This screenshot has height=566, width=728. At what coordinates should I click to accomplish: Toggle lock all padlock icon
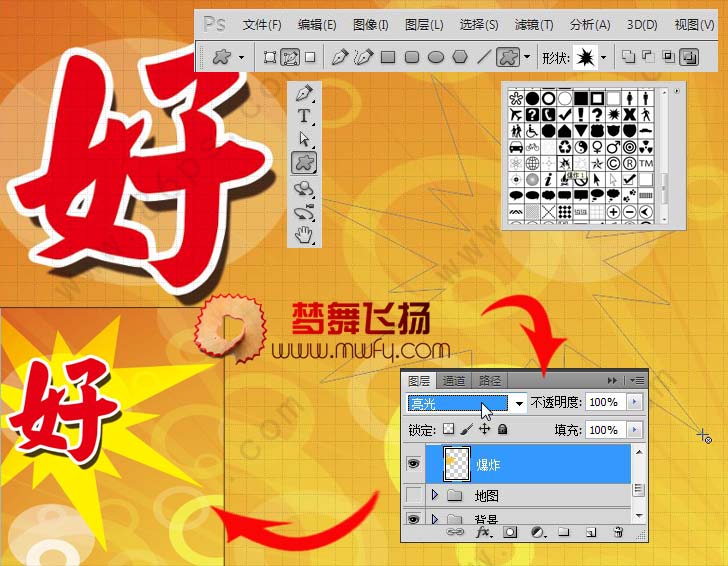(502, 429)
